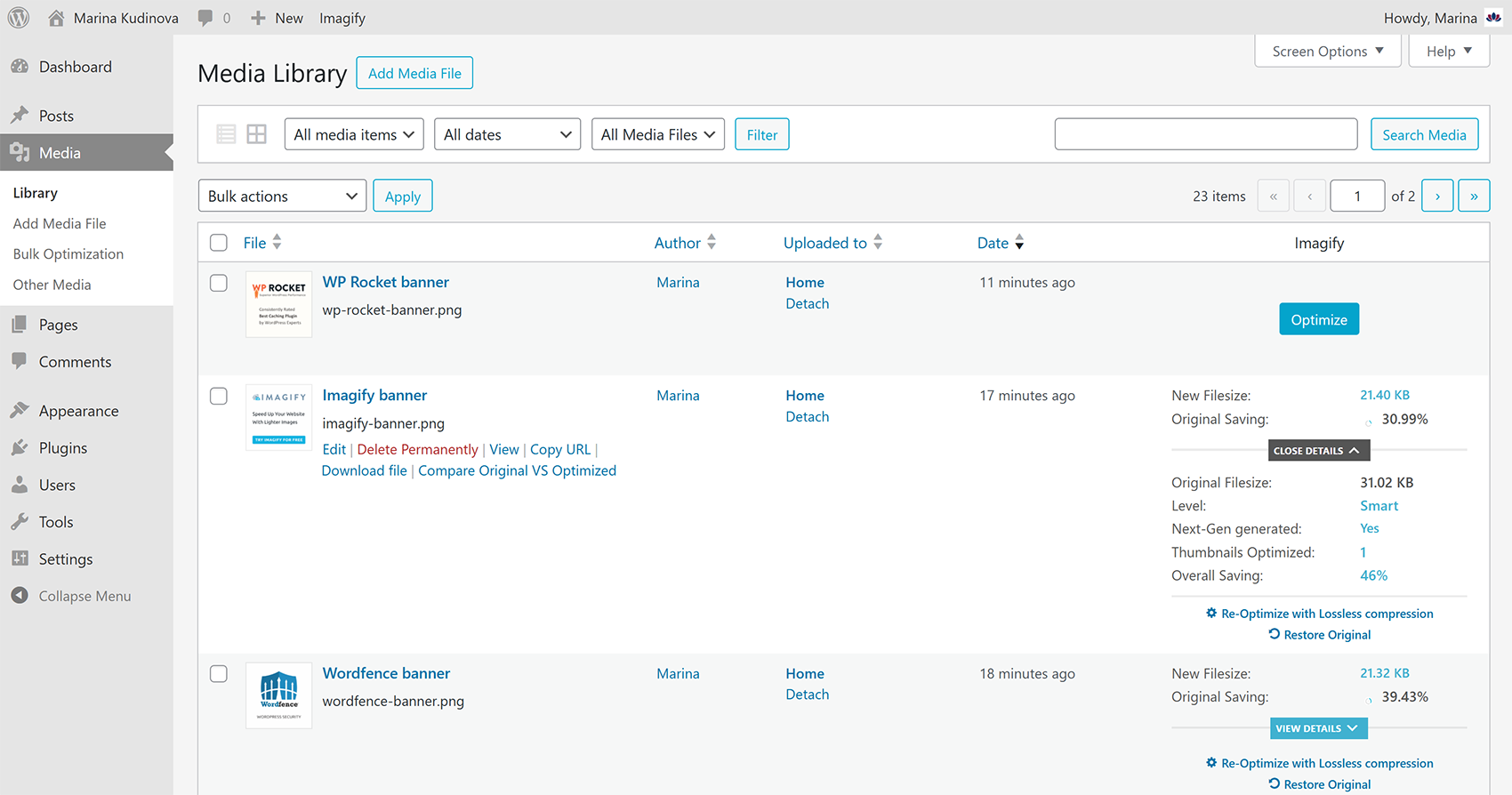The width and height of the screenshot is (1512, 795).
Task: Detach WP Rocket banner from Home
Action: 808,303
